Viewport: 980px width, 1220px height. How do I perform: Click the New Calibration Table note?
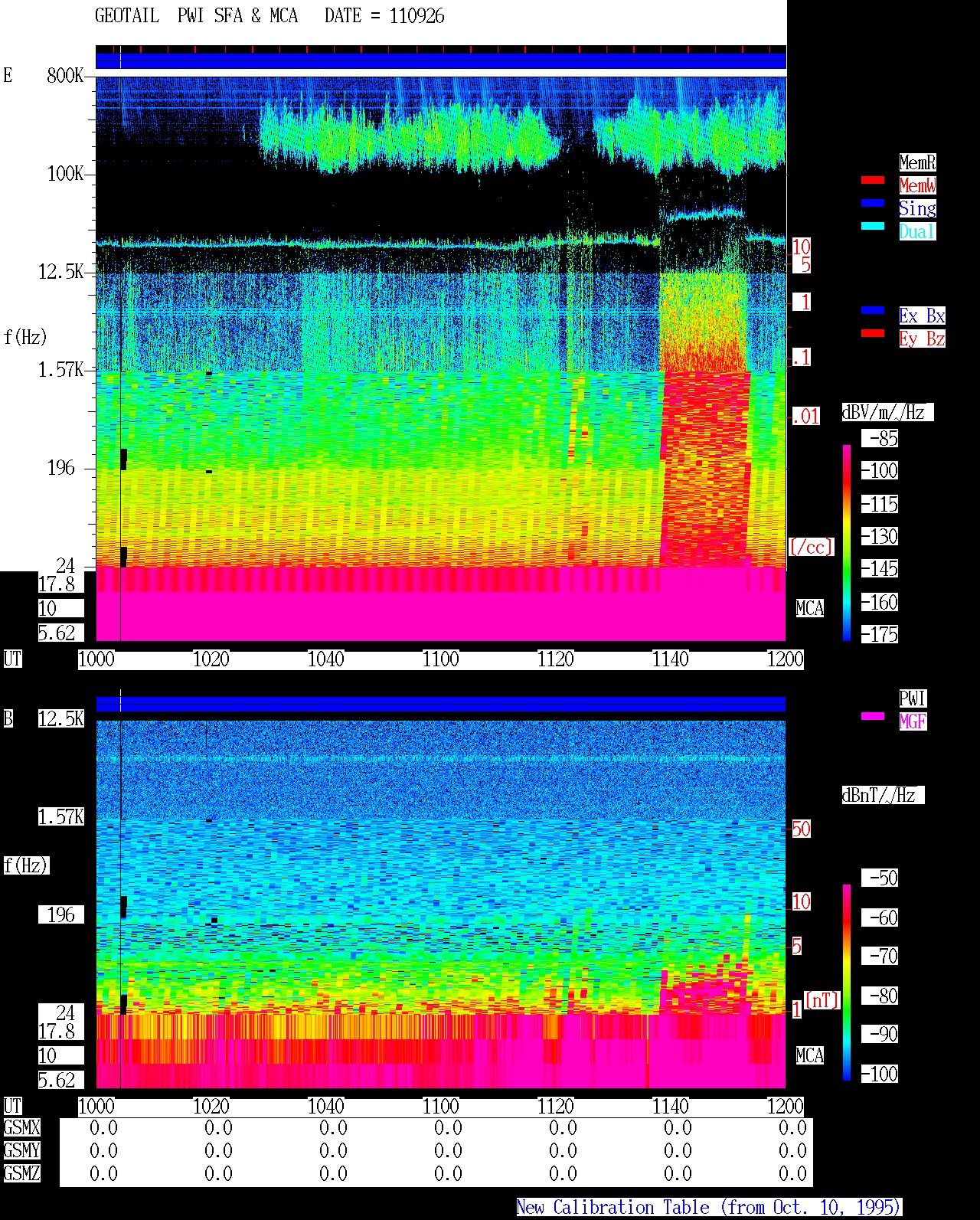pyautogui.click(x=709, y=1208)
